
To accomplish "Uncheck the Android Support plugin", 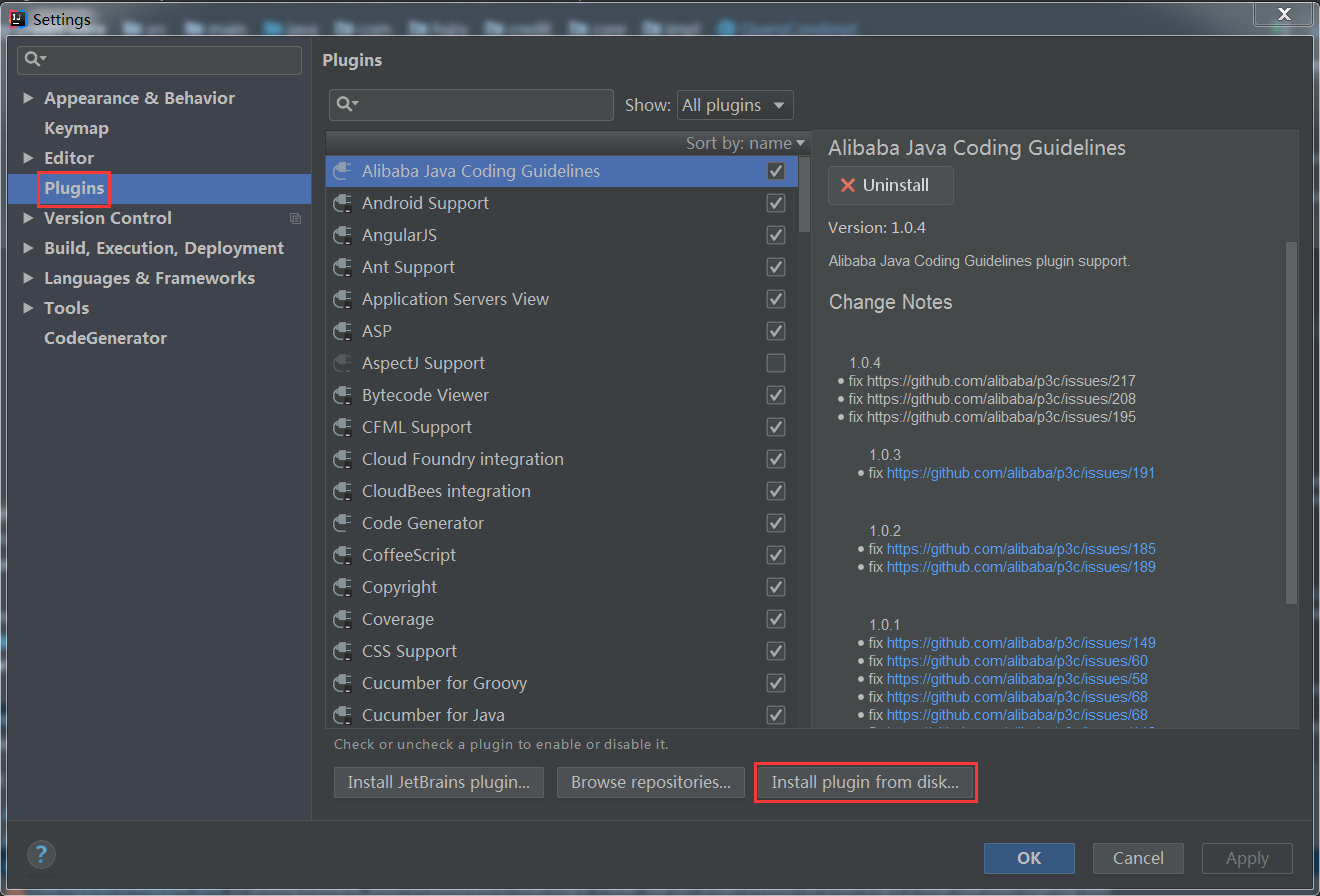I will click(x=775, y=203).
